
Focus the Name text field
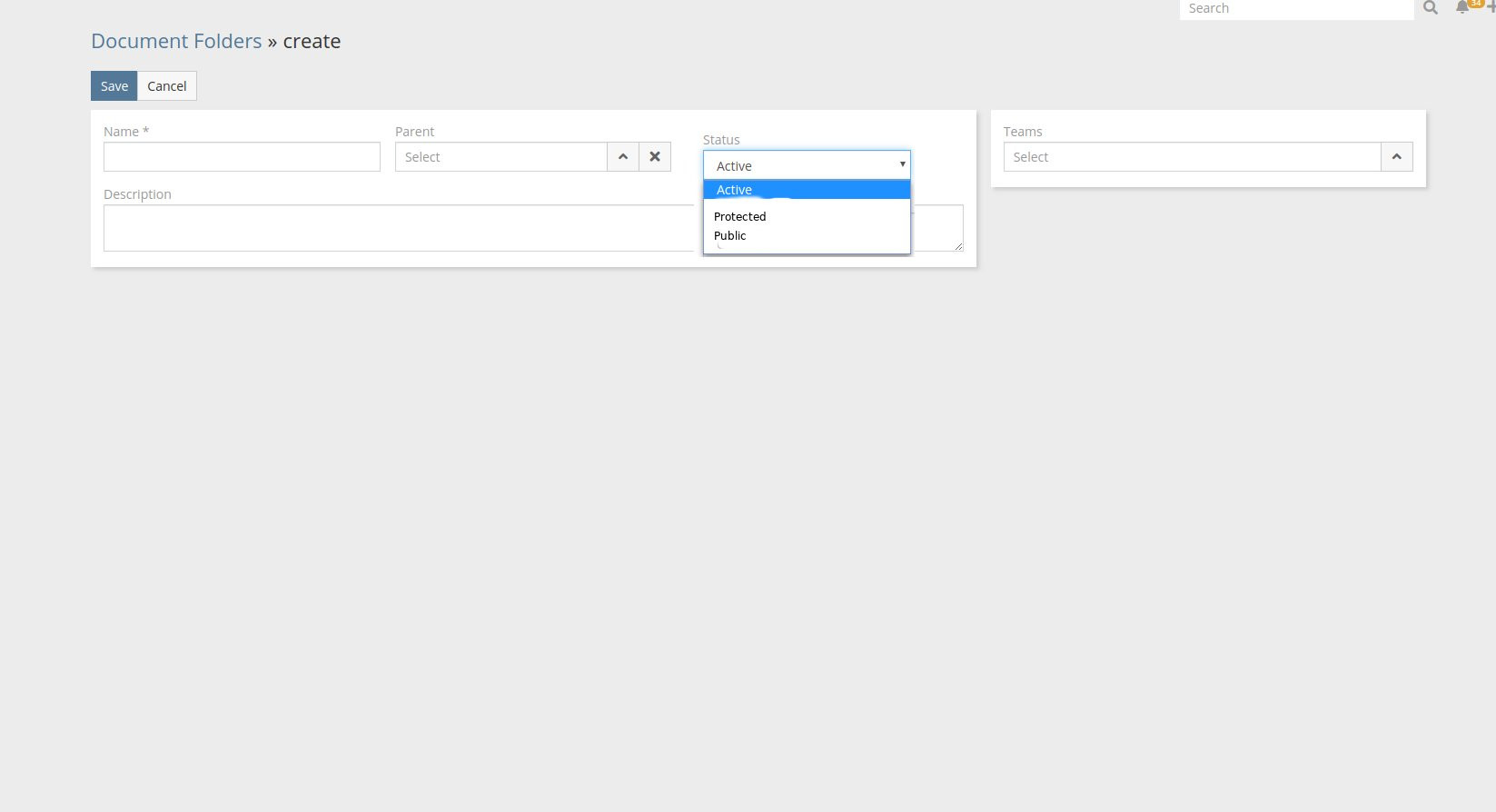tap(242, 157)
